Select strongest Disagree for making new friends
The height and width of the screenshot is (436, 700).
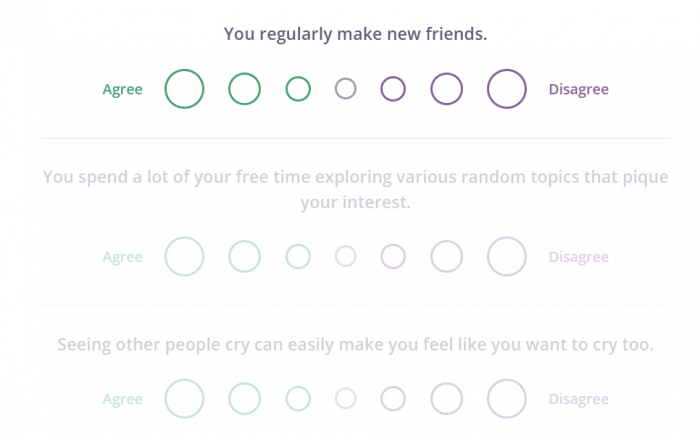click(x=507, y=89)
